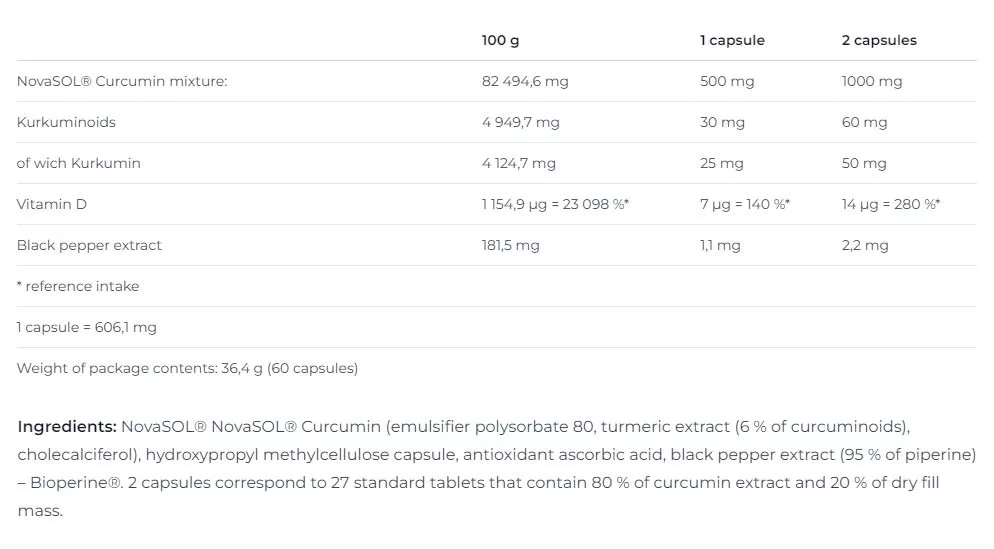Select the 25 mg Kurkumin value
Screen dimensions: 994x549
[x=722, y=163]
